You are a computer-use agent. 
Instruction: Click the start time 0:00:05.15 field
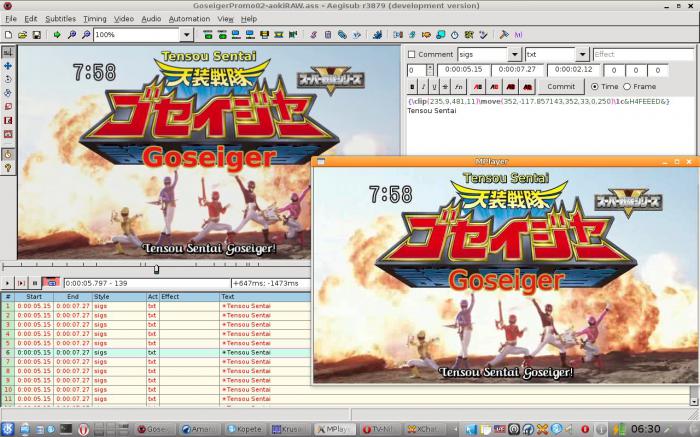463,70
